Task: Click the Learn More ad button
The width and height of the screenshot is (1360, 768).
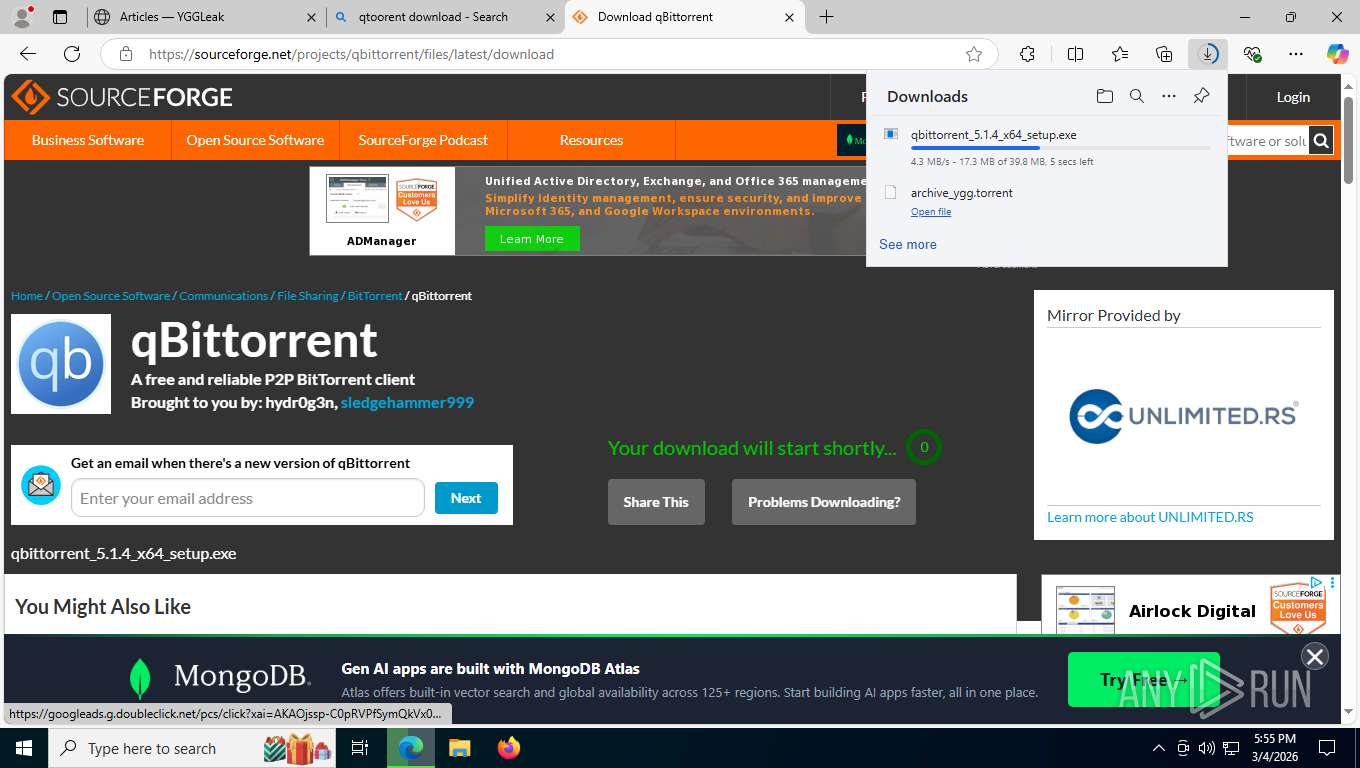Action: click(x=532, y=239)
